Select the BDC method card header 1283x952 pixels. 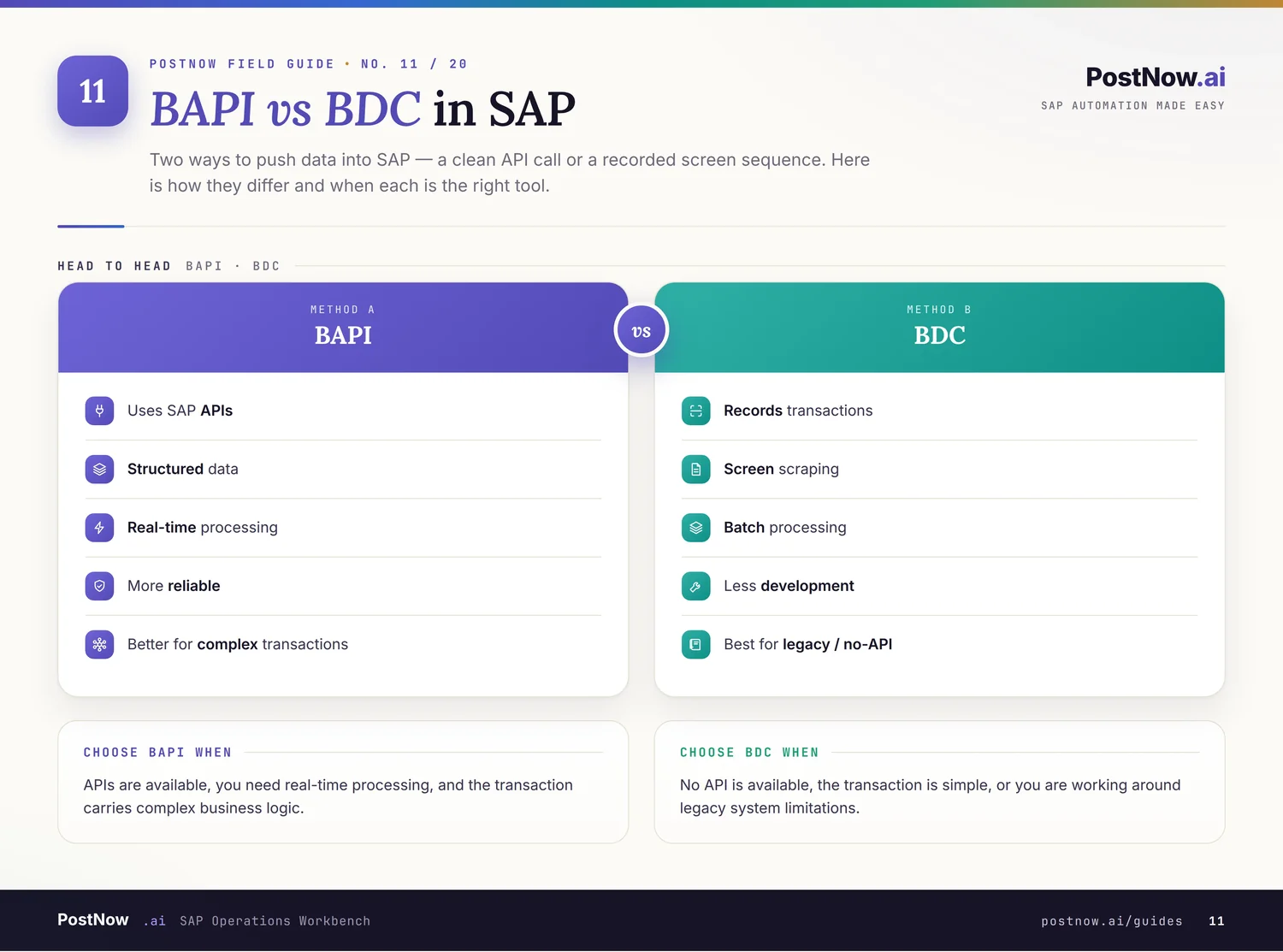pyautogui.click(x=939, y=328)
